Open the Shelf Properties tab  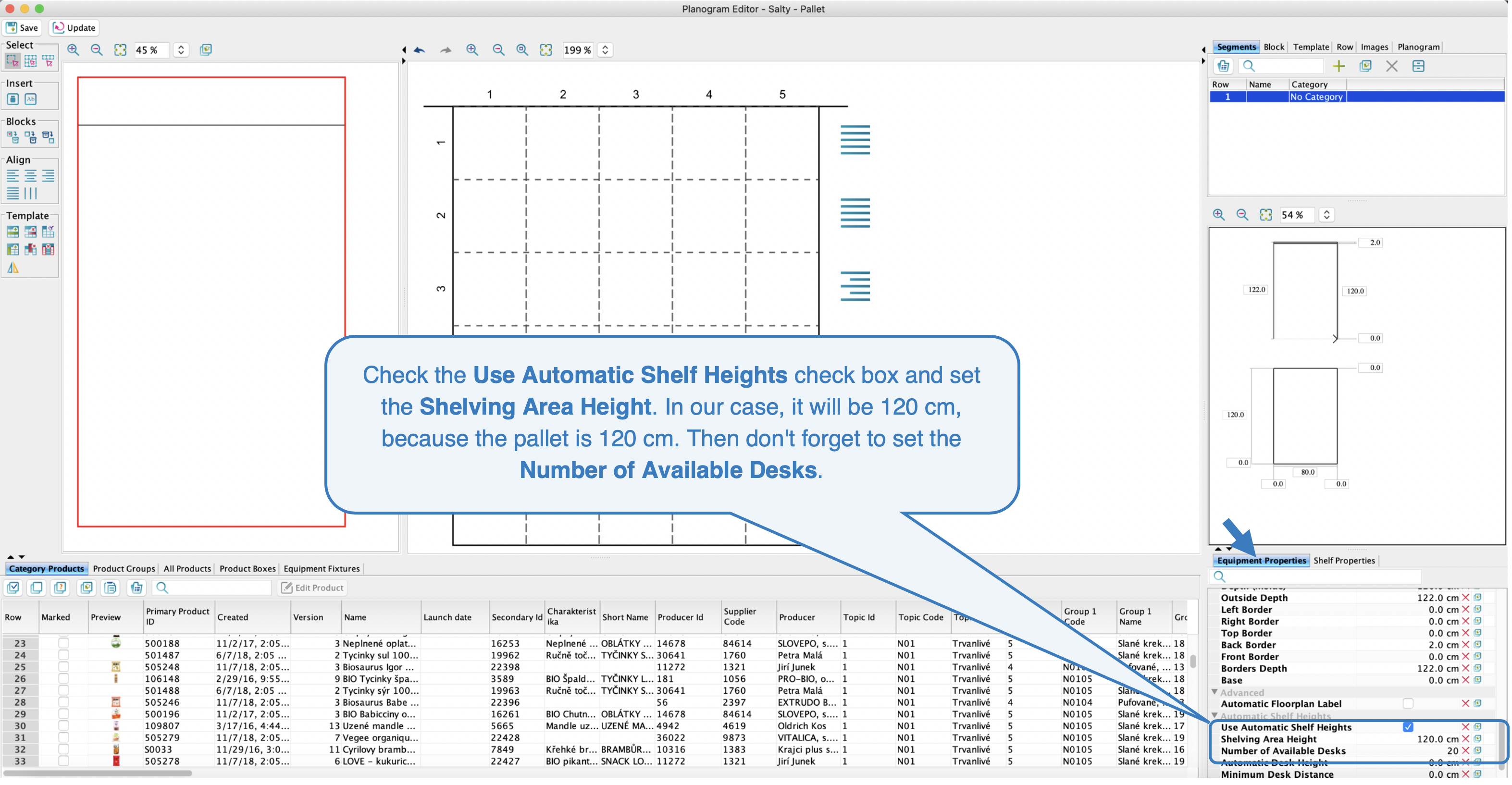(x=1344, y=560)
